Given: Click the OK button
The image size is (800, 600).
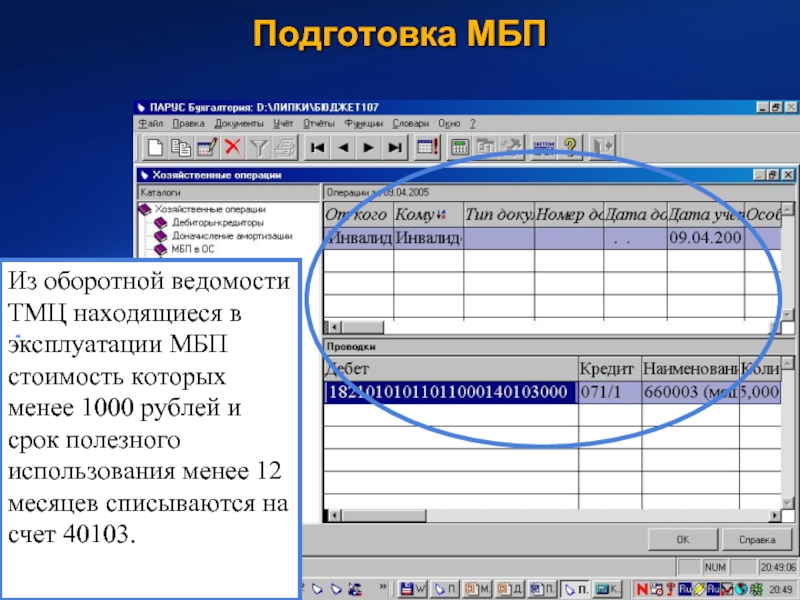Looking at the screenshot, I should point(683,539).
